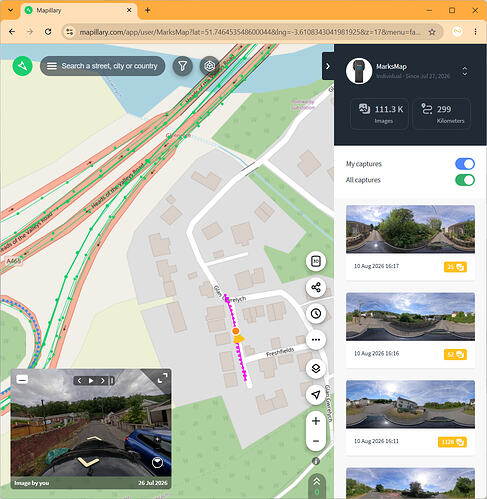Click the site information icon in address bar
This screenshot has height=499, width=487.
tap(69, 32)
